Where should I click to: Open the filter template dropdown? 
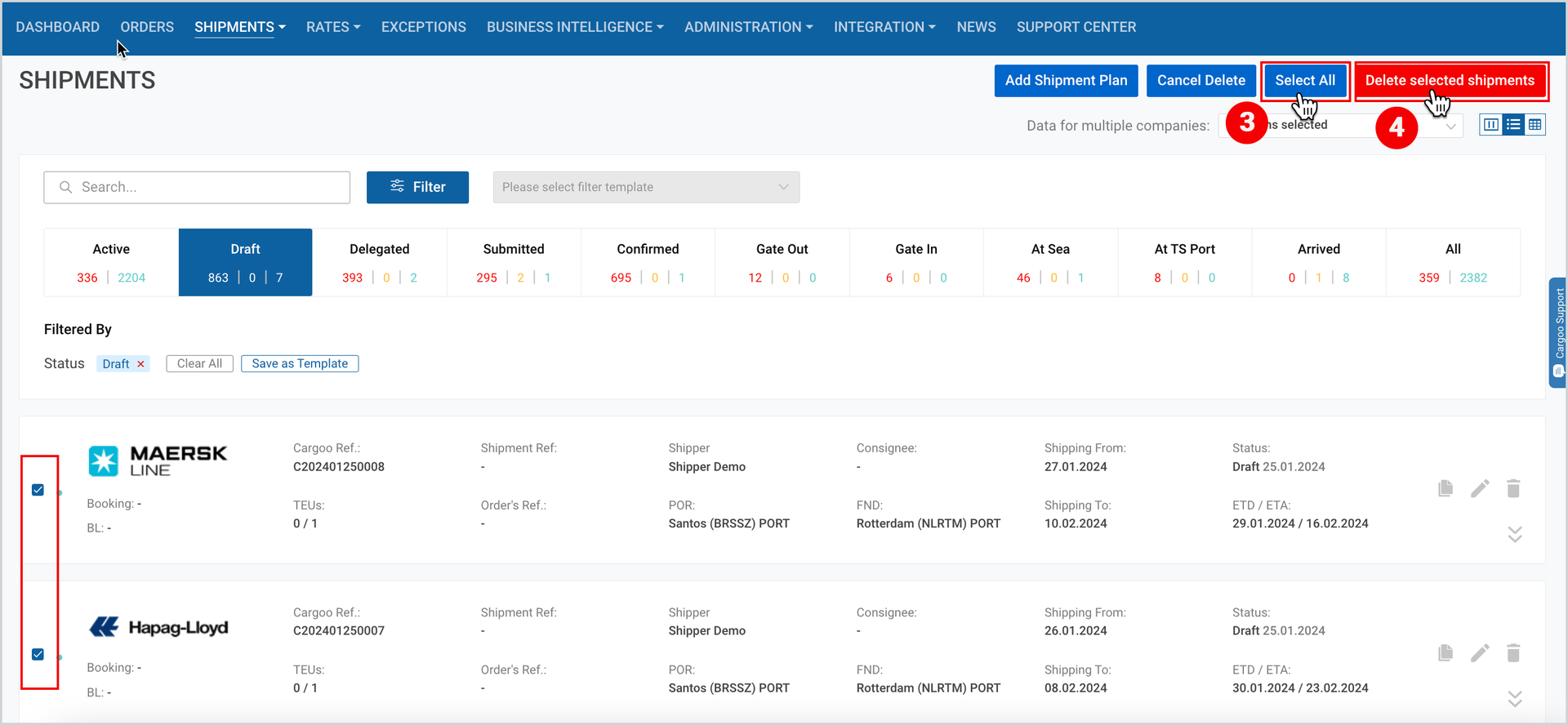pos(646,187)
